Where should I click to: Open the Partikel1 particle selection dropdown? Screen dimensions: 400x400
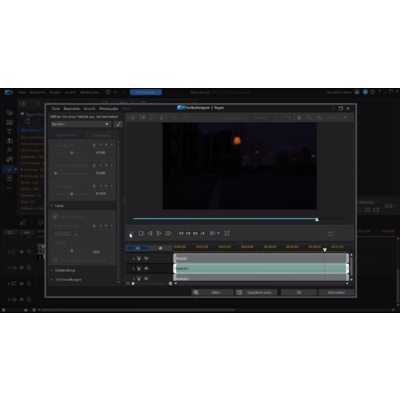click(81, 124)
